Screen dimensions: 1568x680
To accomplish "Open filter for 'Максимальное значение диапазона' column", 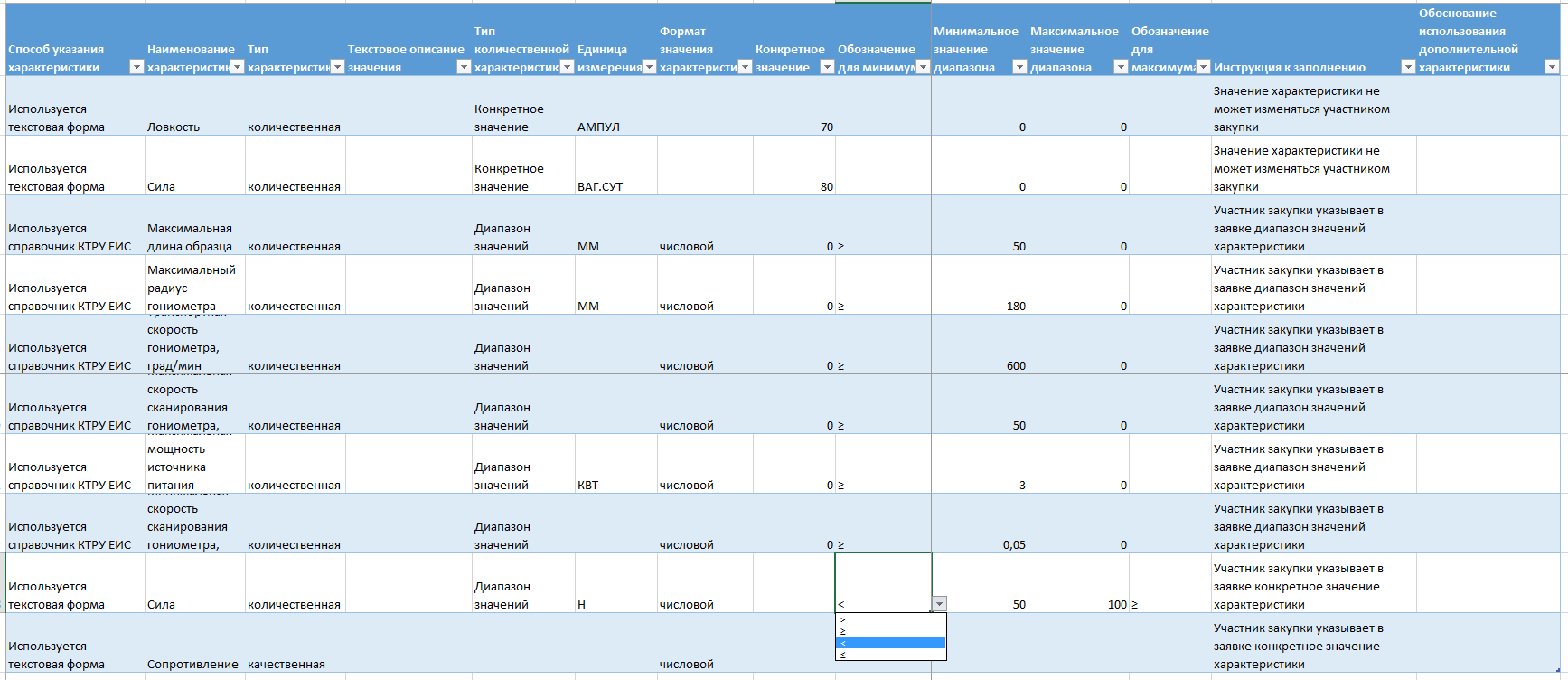I will (x=1121, y=67).
